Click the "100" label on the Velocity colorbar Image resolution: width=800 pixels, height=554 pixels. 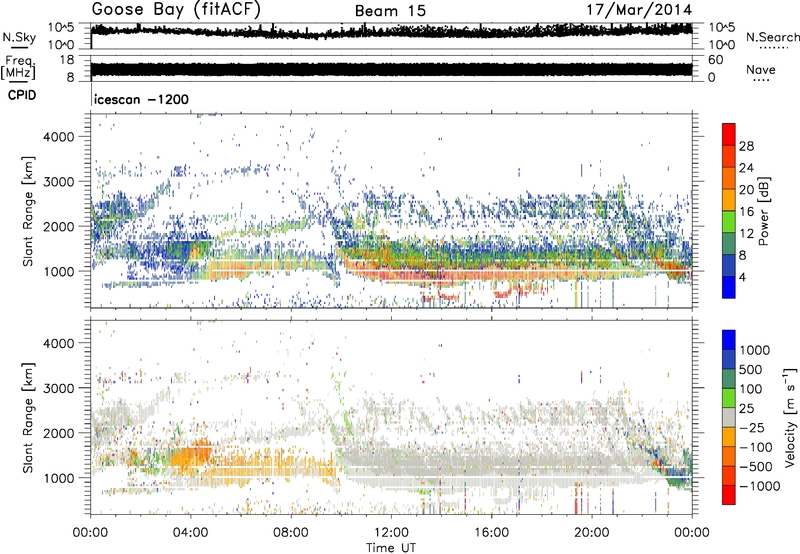click(x=751, y=389)
